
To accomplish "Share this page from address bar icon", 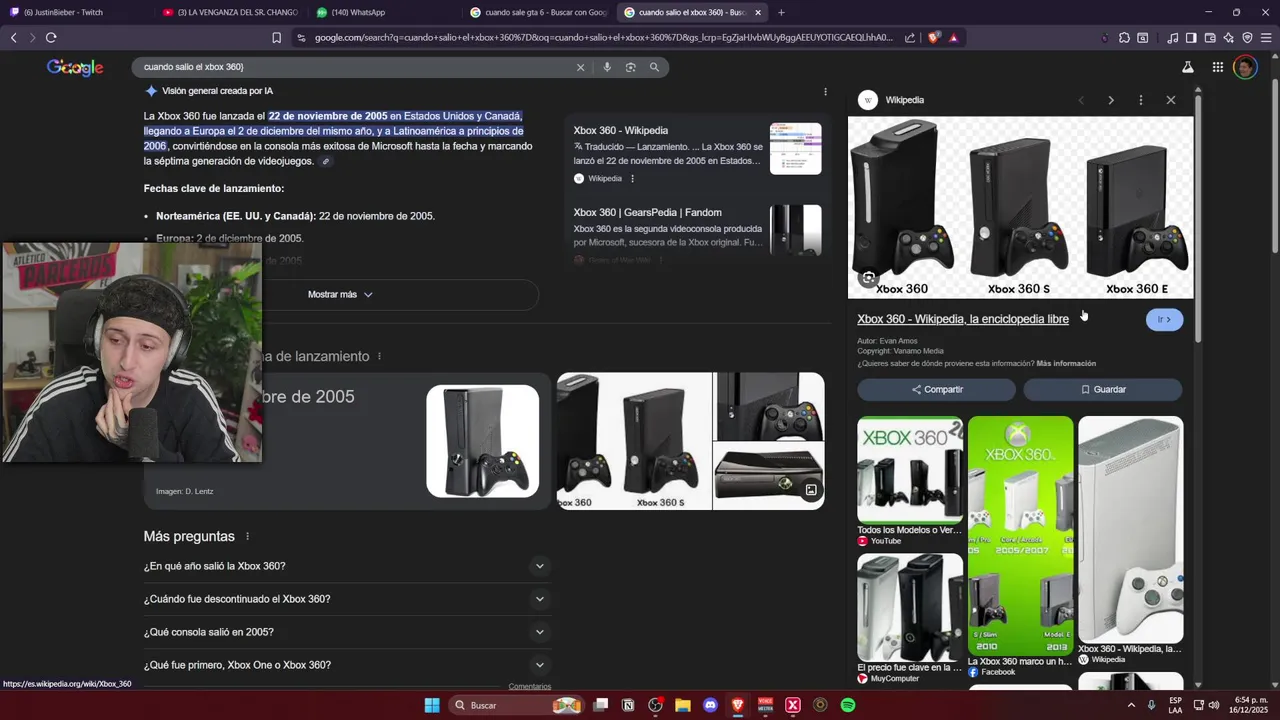I will (x=910, y=38).
